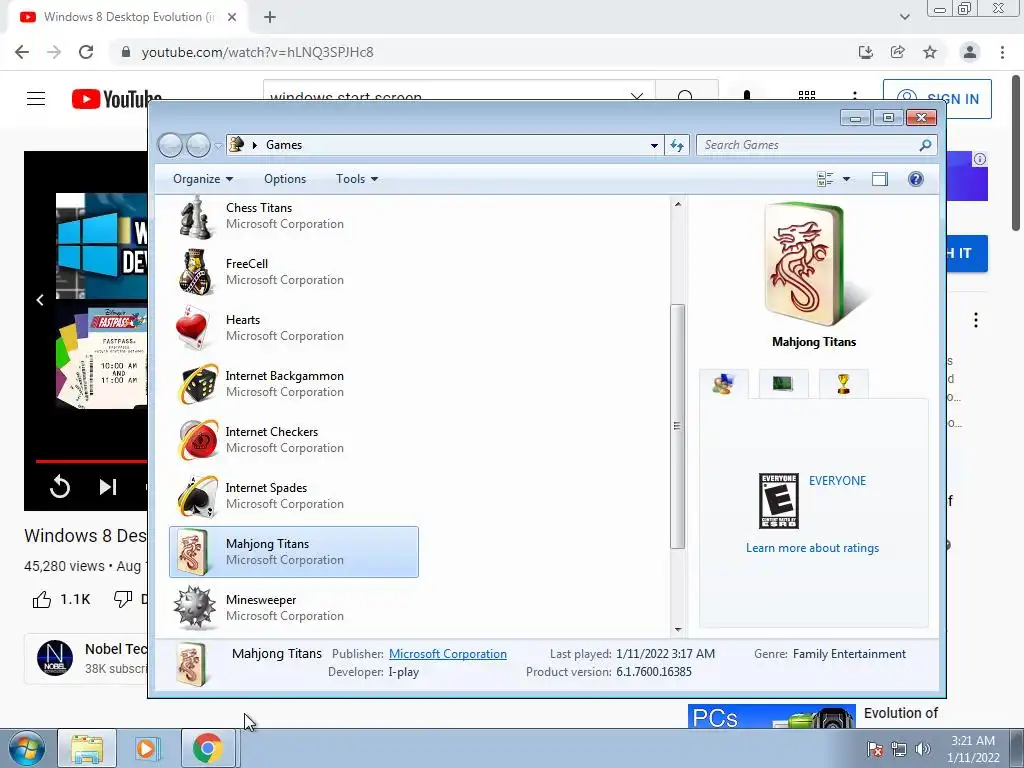Open the statistics tab with trophy icon
Viewport: 1024px width, 768px height.
(843, 383)
